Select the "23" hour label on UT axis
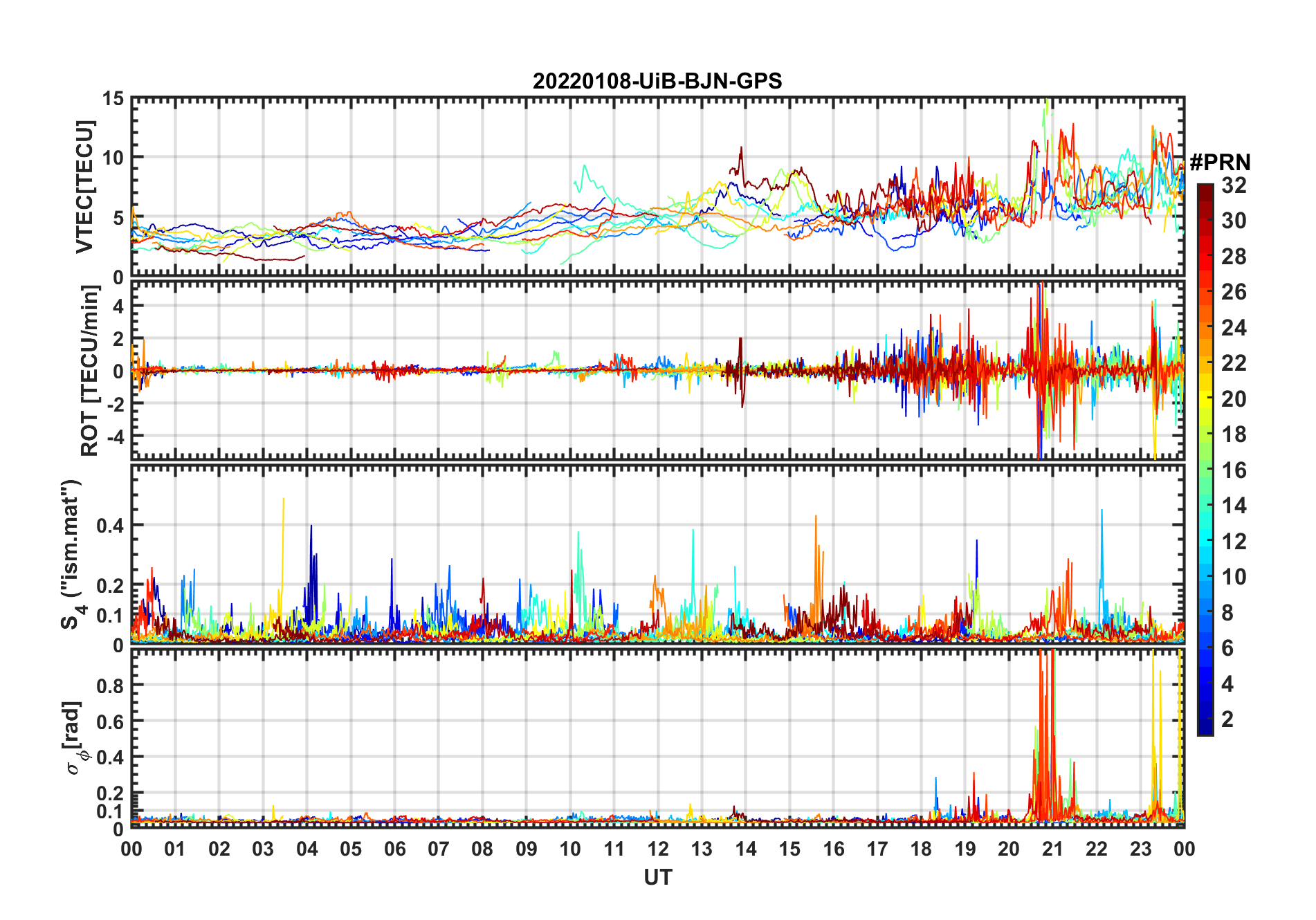This screenshot has width=1316, height=920. pos(1141,849)
